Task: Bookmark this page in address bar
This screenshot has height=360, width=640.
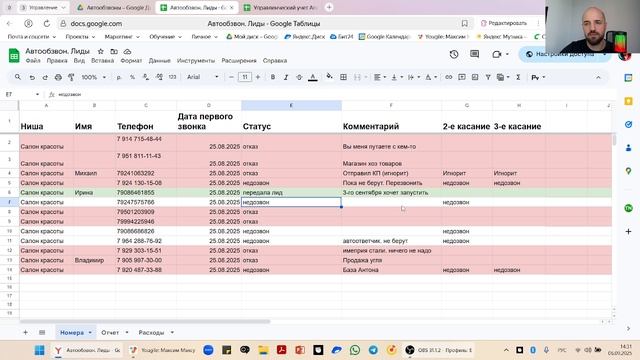Action: click(464, 24)
